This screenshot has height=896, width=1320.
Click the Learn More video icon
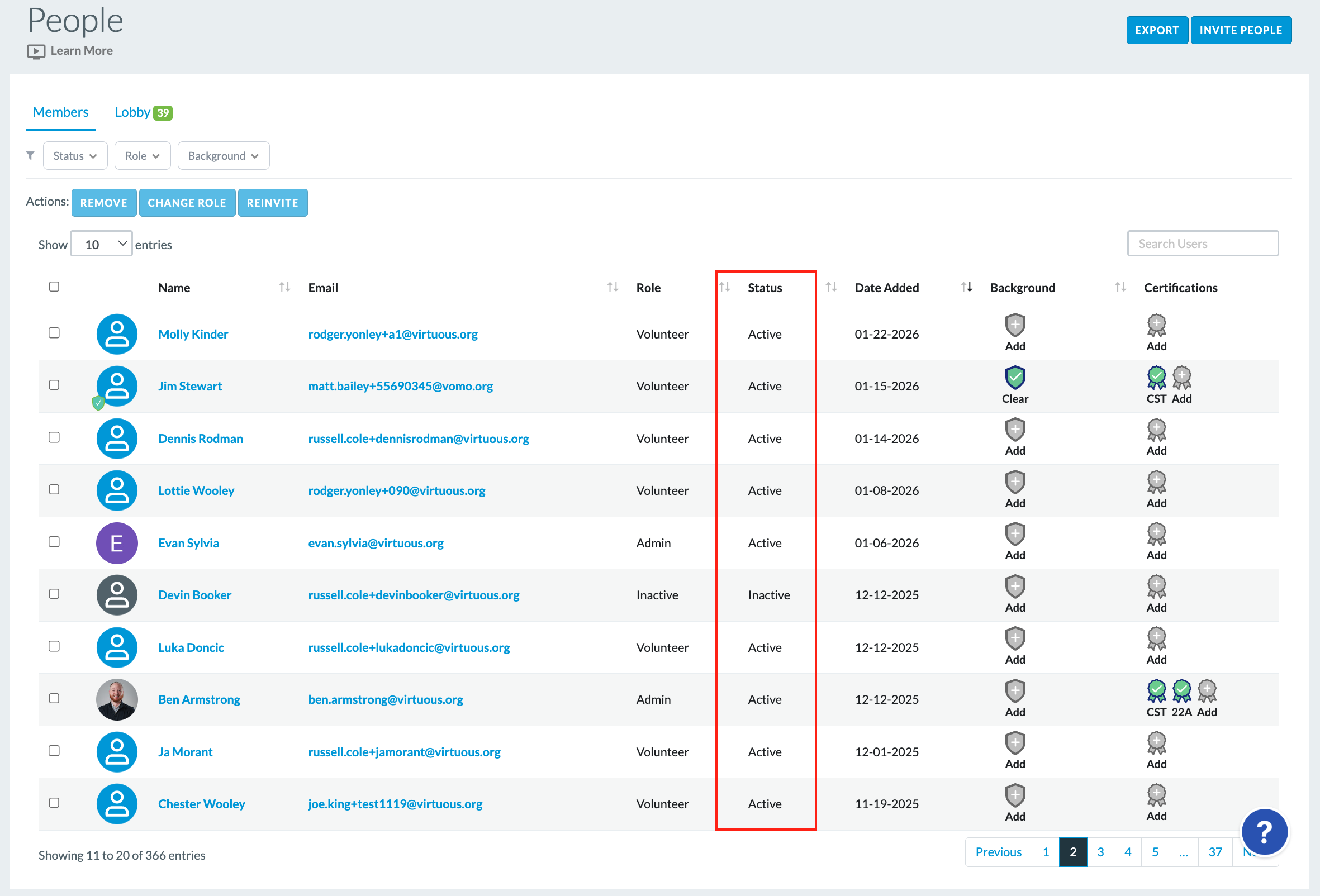pos(36,51)
